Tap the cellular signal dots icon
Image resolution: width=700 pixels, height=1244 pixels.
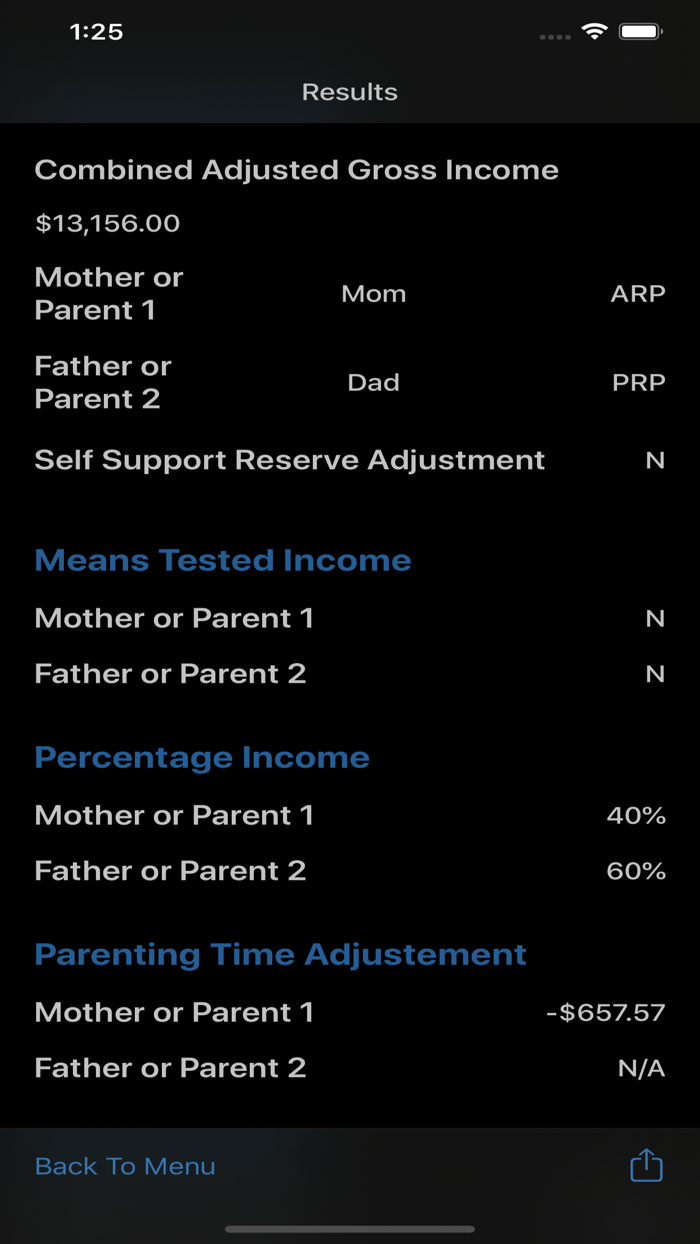click(553, 36)
